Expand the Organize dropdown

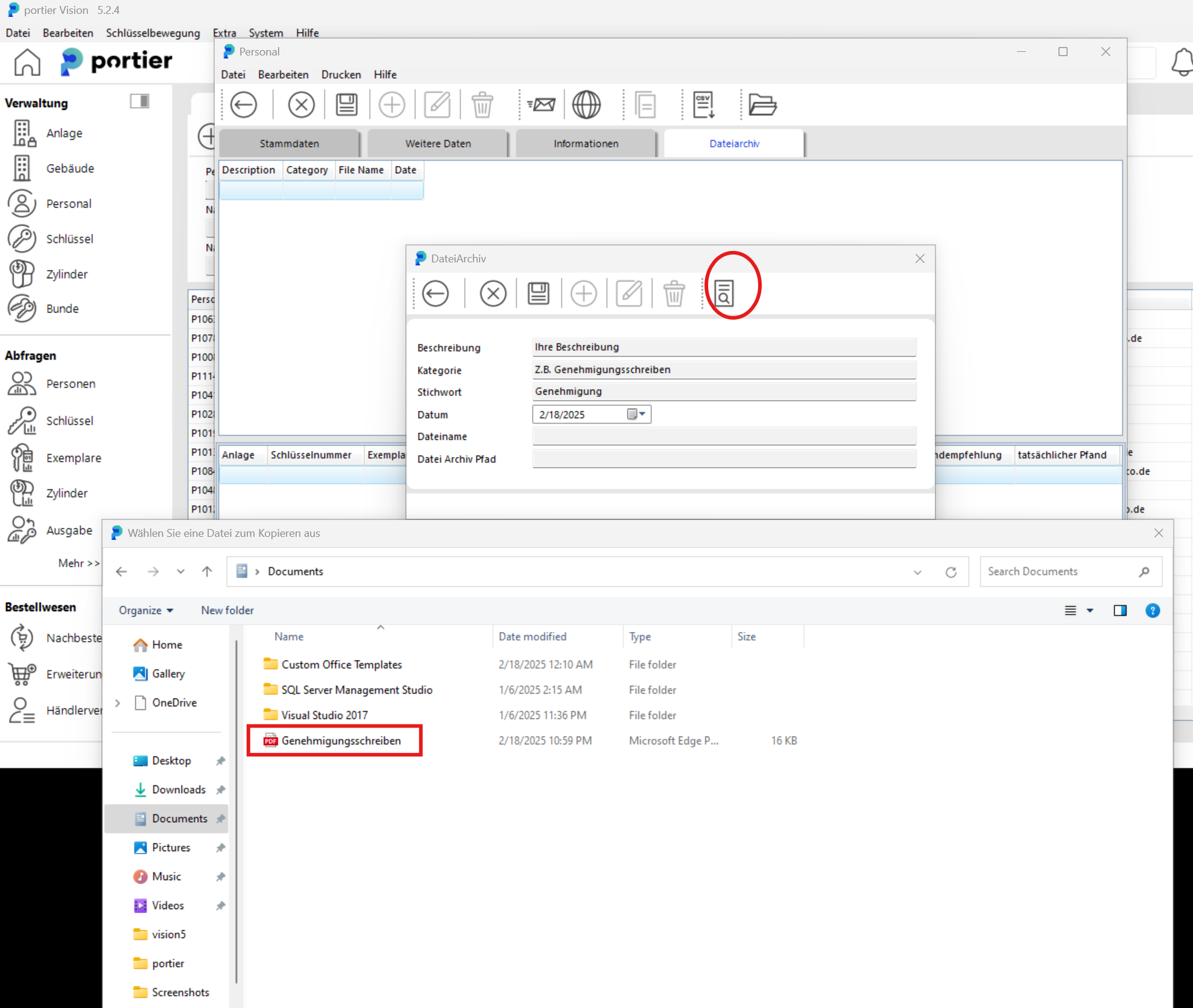pyautogui.click(x=146, y=610)
